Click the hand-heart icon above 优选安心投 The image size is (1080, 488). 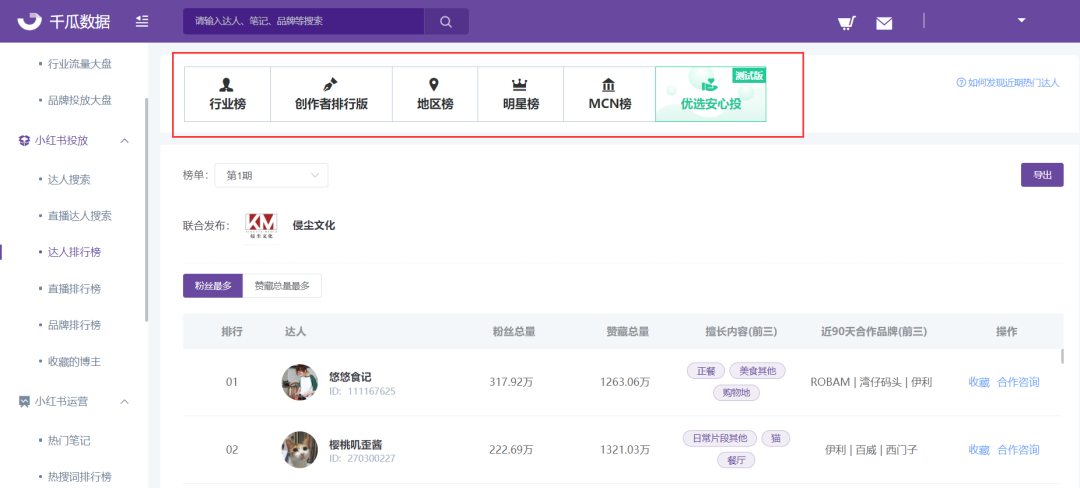tap(710, 85)
